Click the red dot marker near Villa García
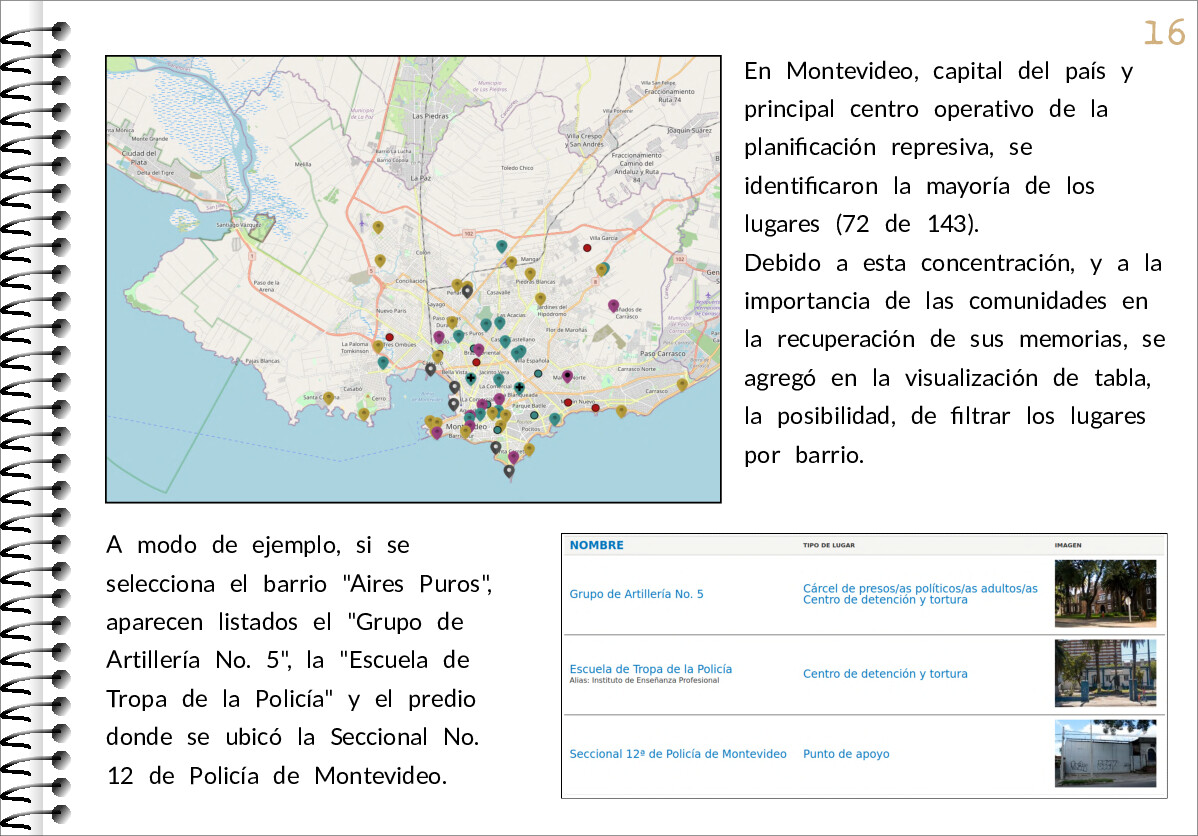 (587, 248)
